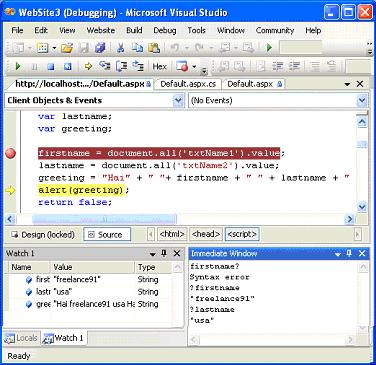Toggle the red breakpoint on firstname line
The width and height of the screenshot is (376, 365).
point(10,153)
